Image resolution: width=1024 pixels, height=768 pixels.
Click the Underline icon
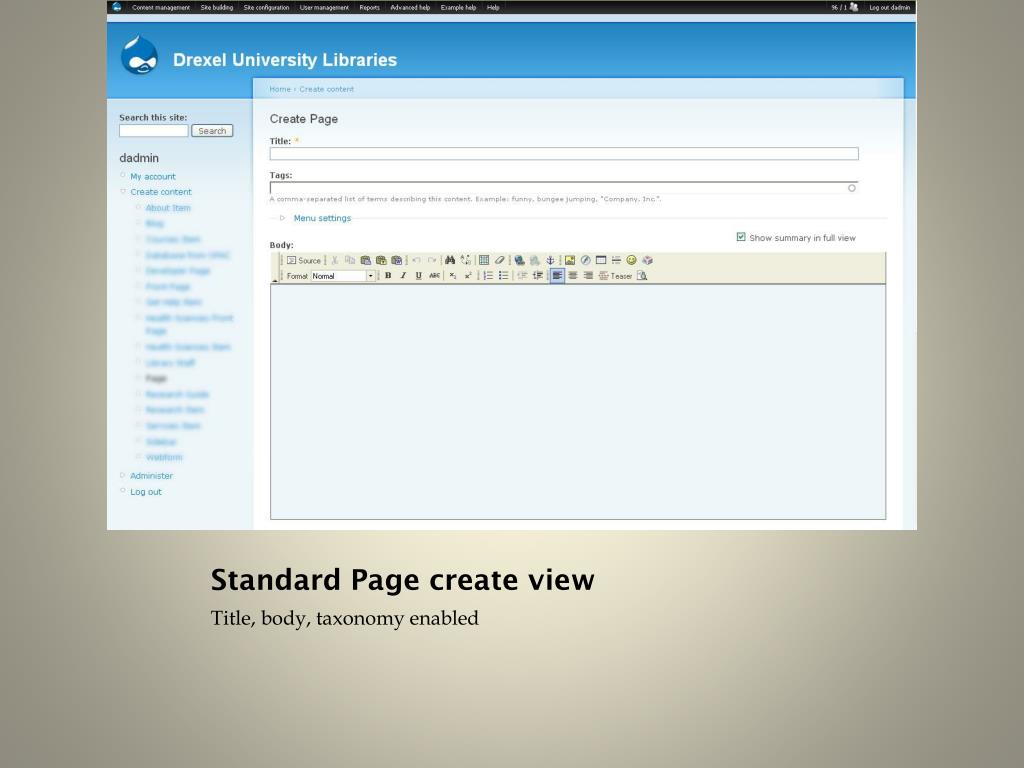[x=419, y=276]
